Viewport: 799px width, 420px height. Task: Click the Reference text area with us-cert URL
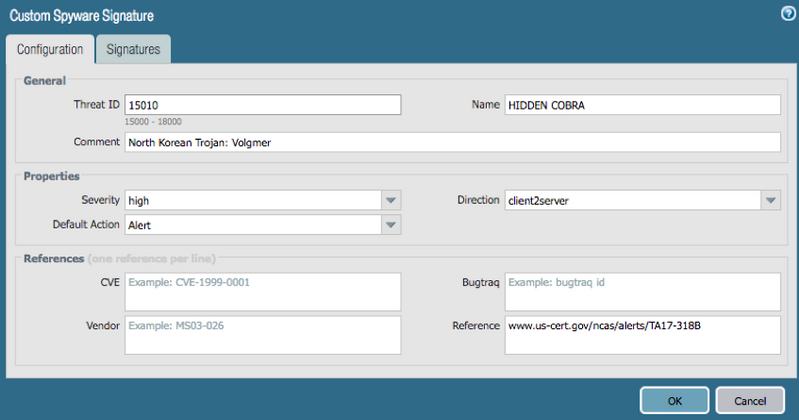point(643,335)
